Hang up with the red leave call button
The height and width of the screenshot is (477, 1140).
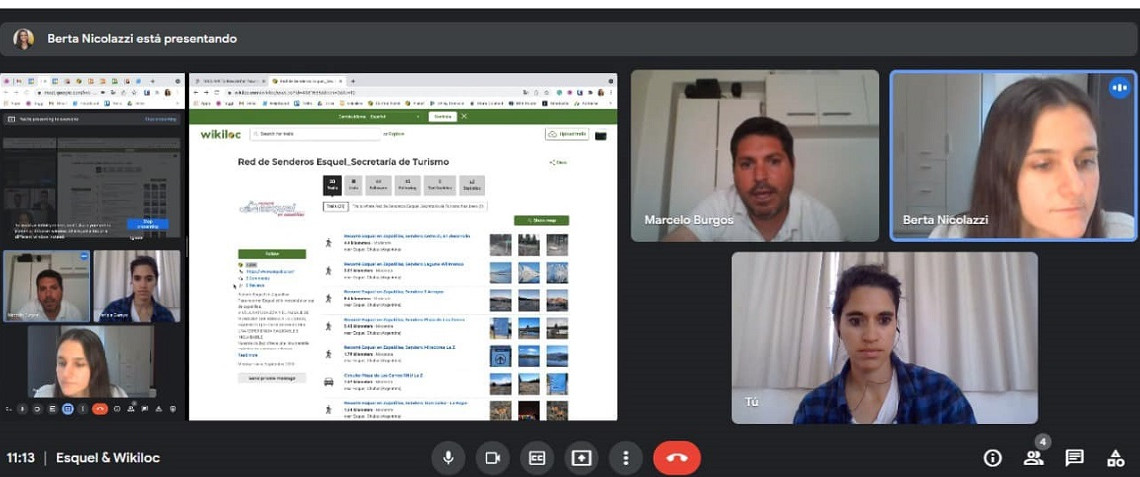(677, 458)
